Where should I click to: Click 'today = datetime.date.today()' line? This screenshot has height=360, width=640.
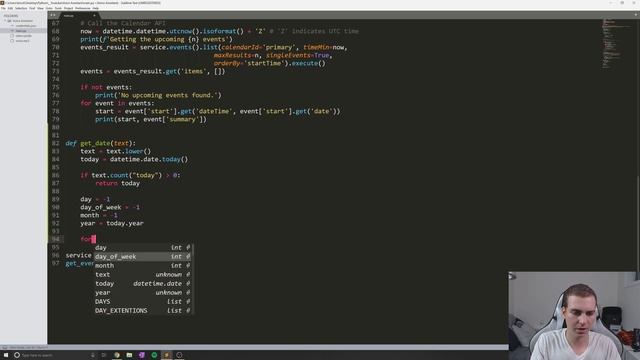(x=134, y=159)
